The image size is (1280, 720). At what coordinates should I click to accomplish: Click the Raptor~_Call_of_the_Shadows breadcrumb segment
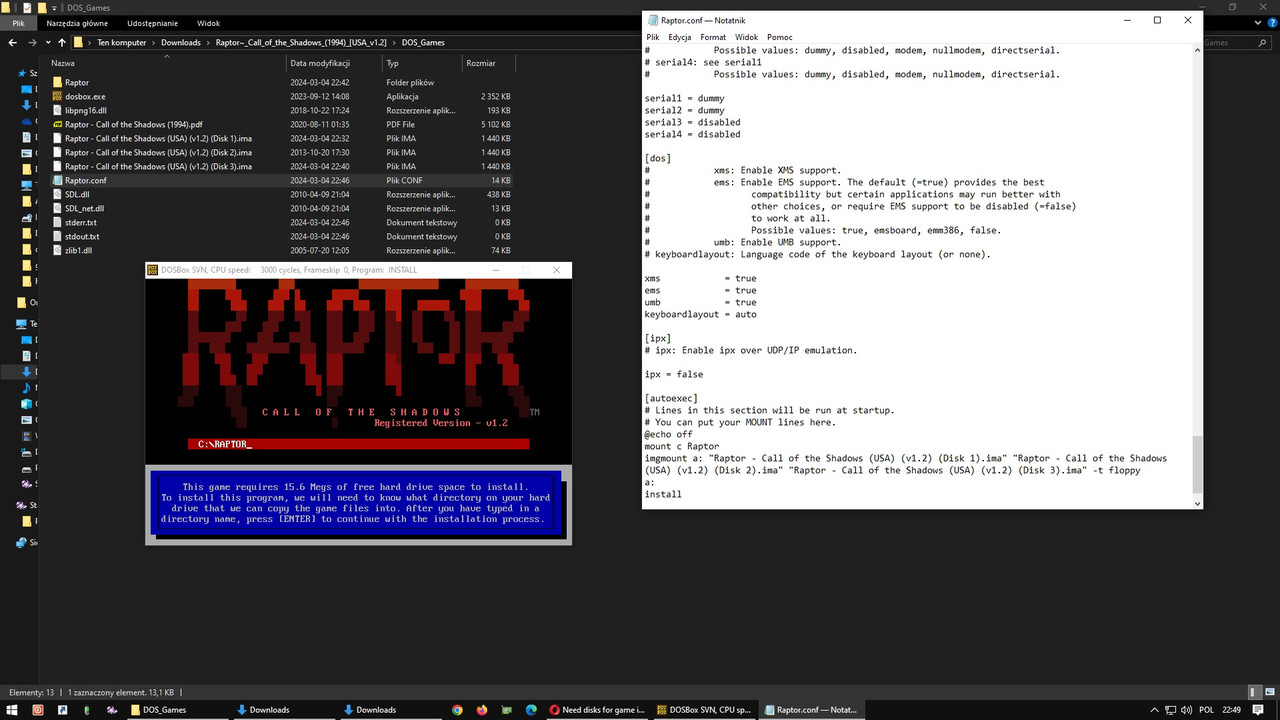[301, 43]
